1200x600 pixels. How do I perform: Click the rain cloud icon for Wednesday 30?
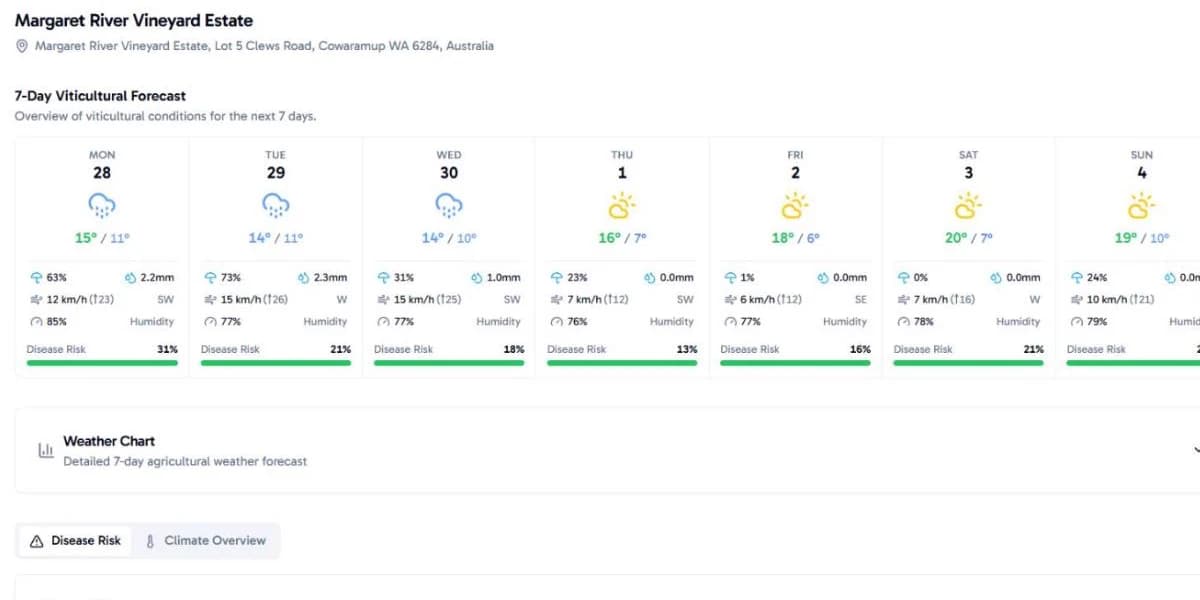(449, 207)
